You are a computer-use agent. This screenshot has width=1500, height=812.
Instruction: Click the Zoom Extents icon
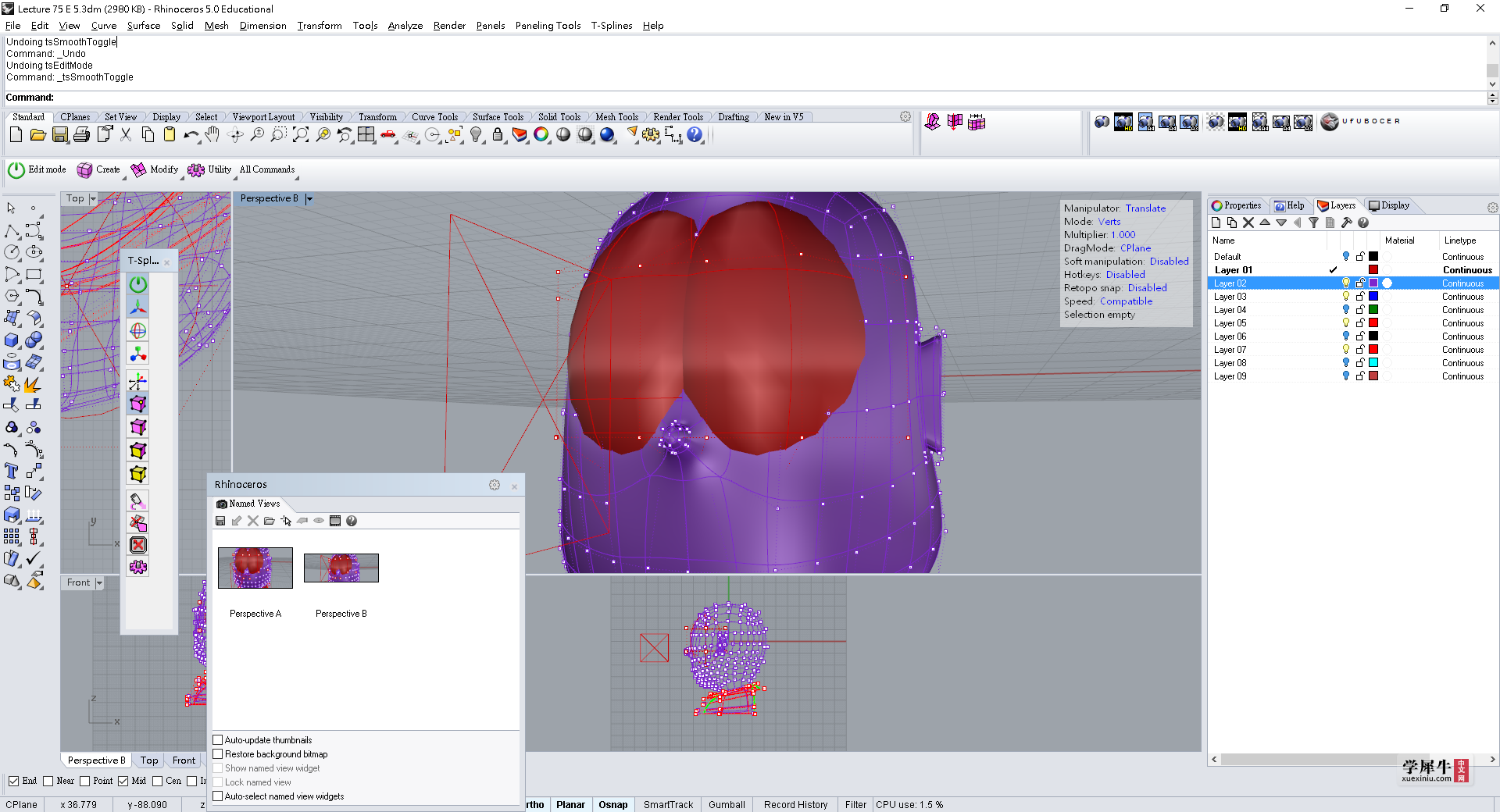(x=301, y=135)
